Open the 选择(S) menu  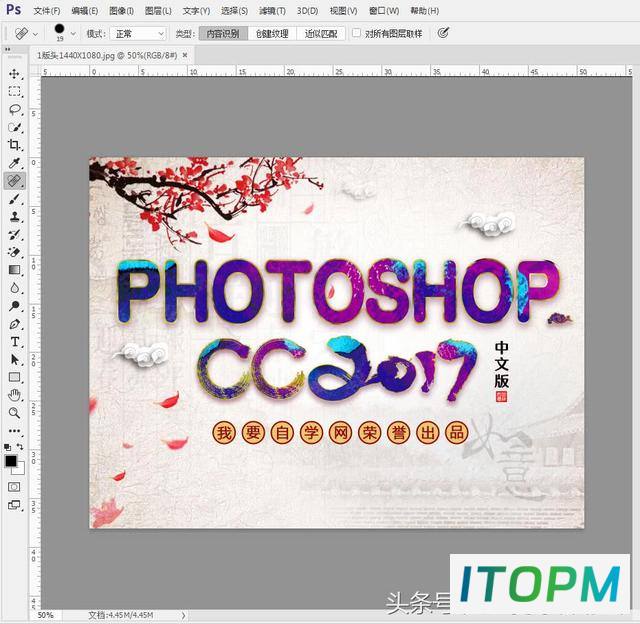[x=234, y=11]
